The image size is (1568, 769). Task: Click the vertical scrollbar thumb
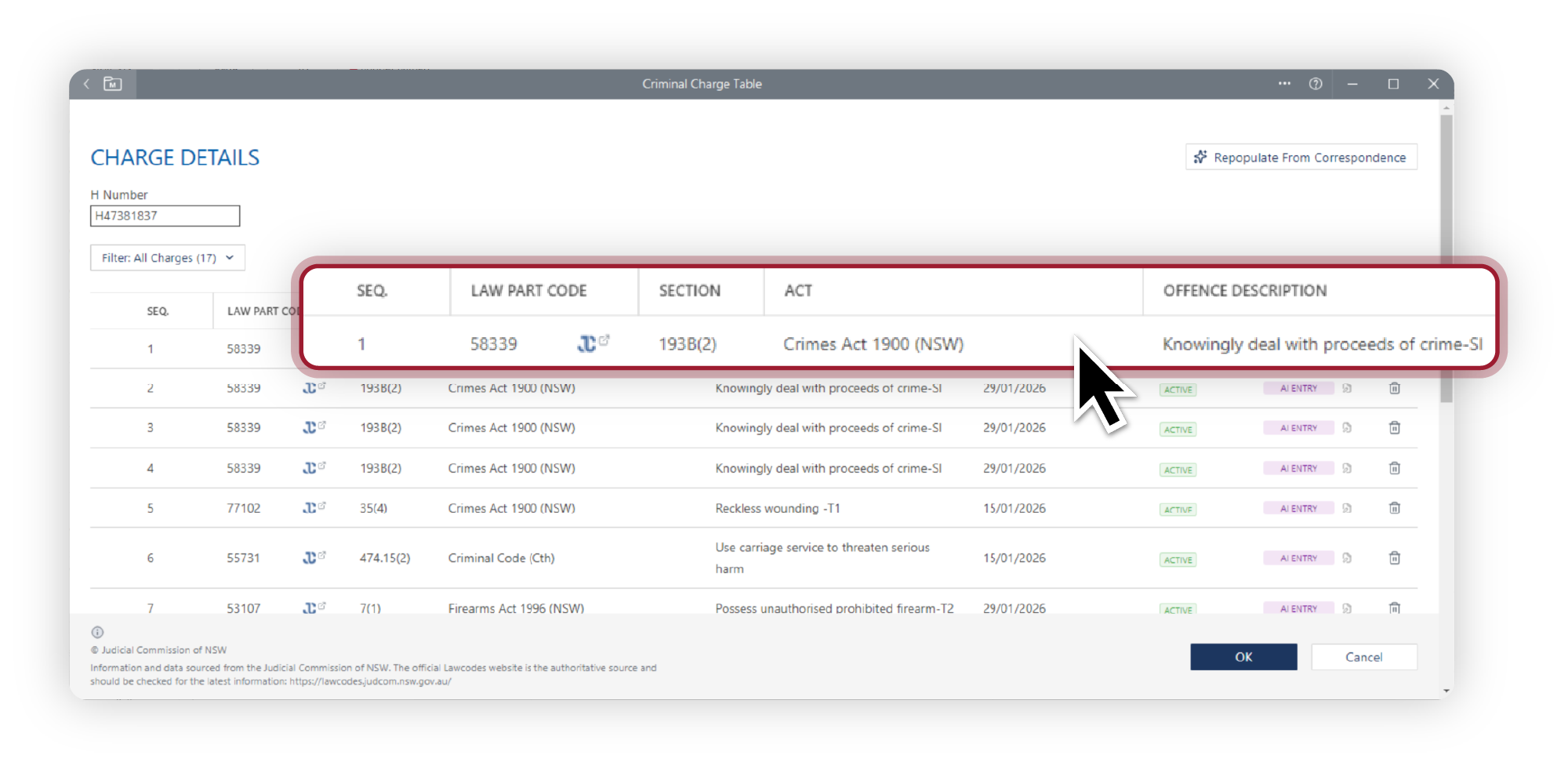pos(1446,259)
